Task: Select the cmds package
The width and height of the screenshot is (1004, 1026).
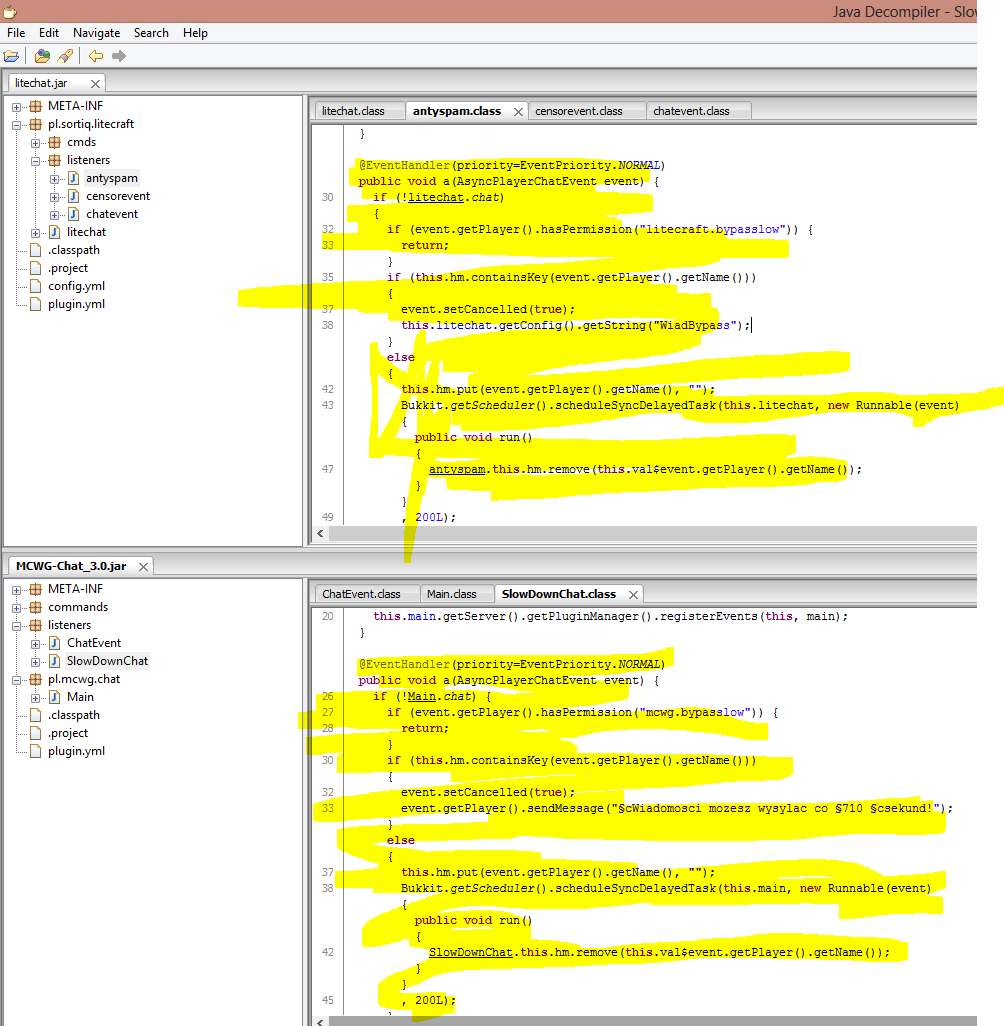Action: [x=81, y=142]
